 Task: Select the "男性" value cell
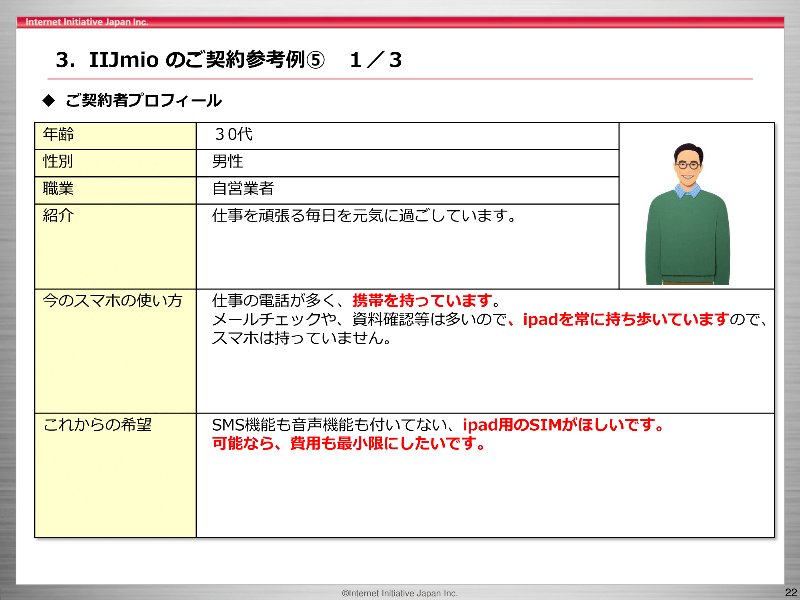(407, 163)
